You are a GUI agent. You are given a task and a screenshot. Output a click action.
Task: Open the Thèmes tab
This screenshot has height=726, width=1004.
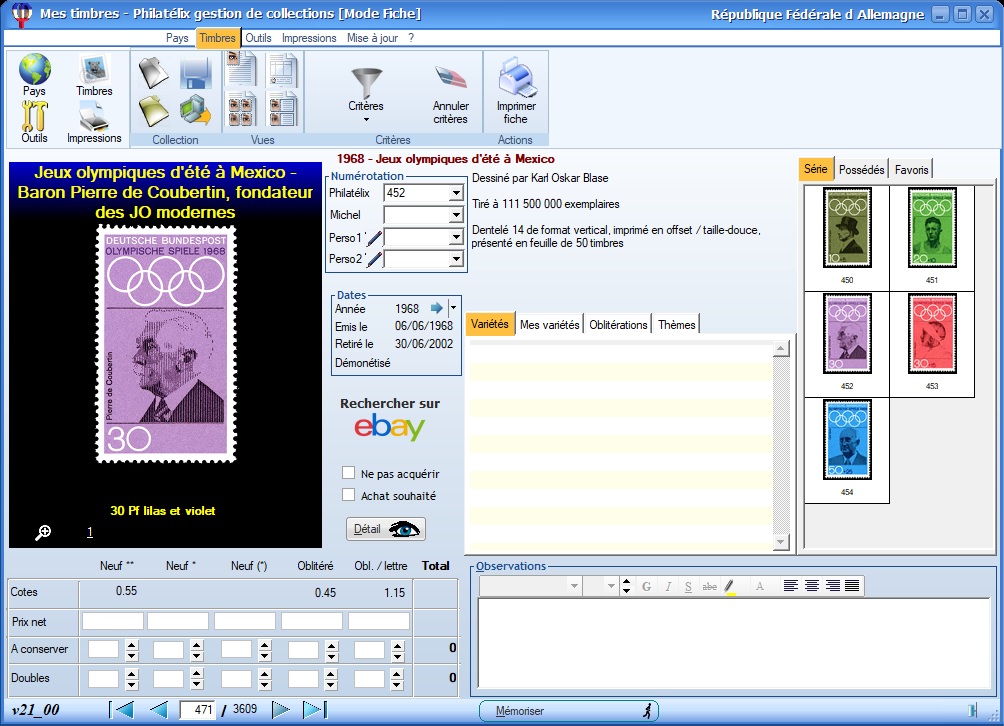click(x=676, y=325)
